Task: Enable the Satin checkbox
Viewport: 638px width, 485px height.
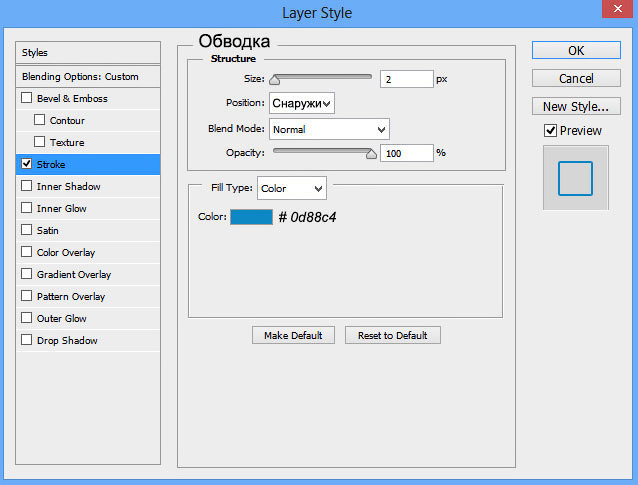Action: tap(26, 229)
